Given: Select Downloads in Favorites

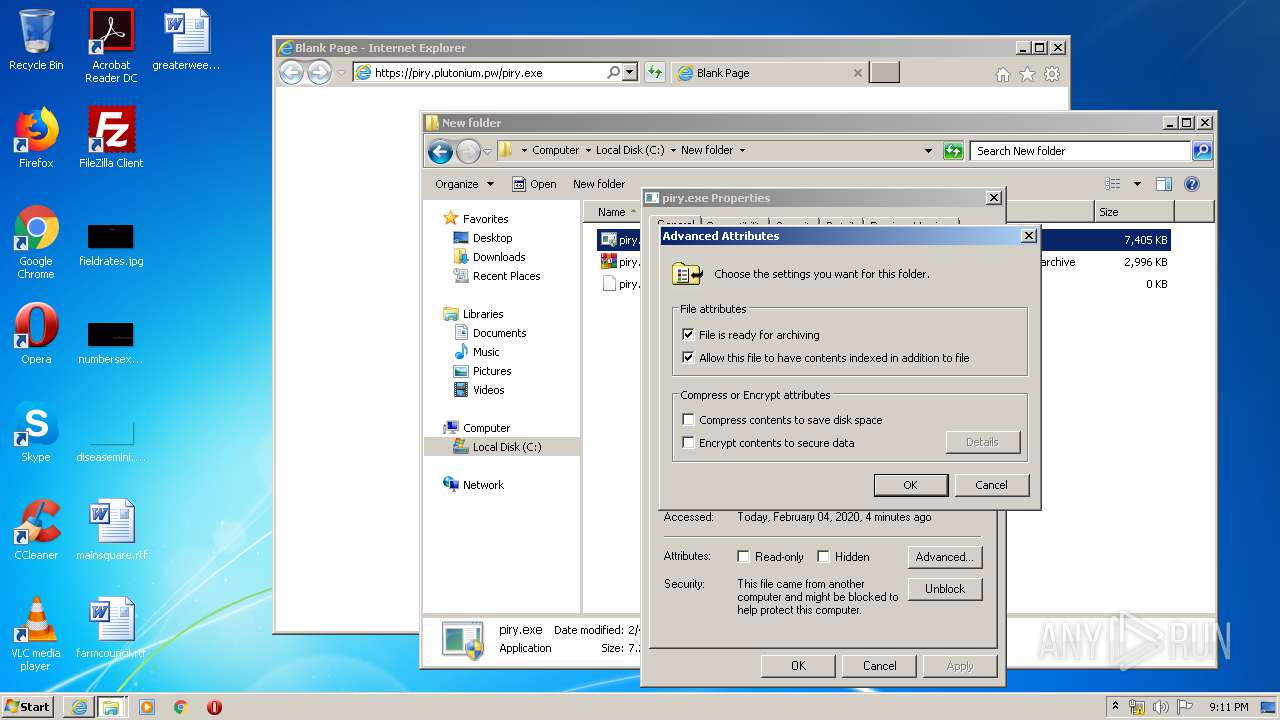Looking at the screenshot, I should [499, 257].
